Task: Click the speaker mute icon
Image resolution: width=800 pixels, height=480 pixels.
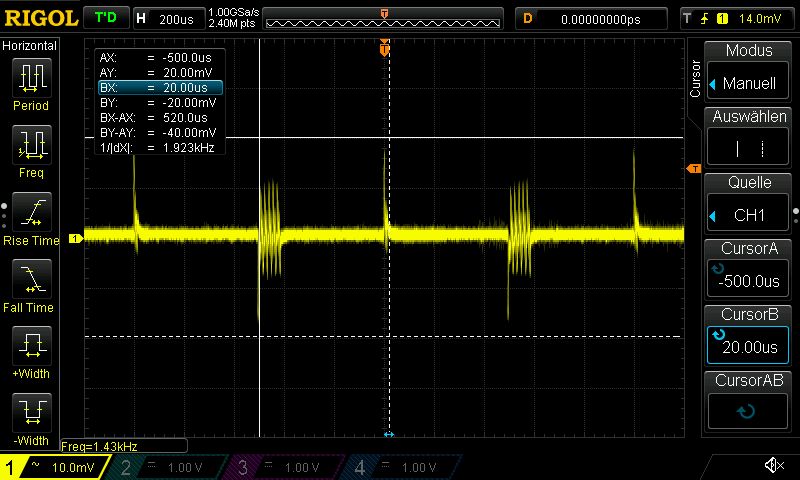Action: [x=773, y=466]
